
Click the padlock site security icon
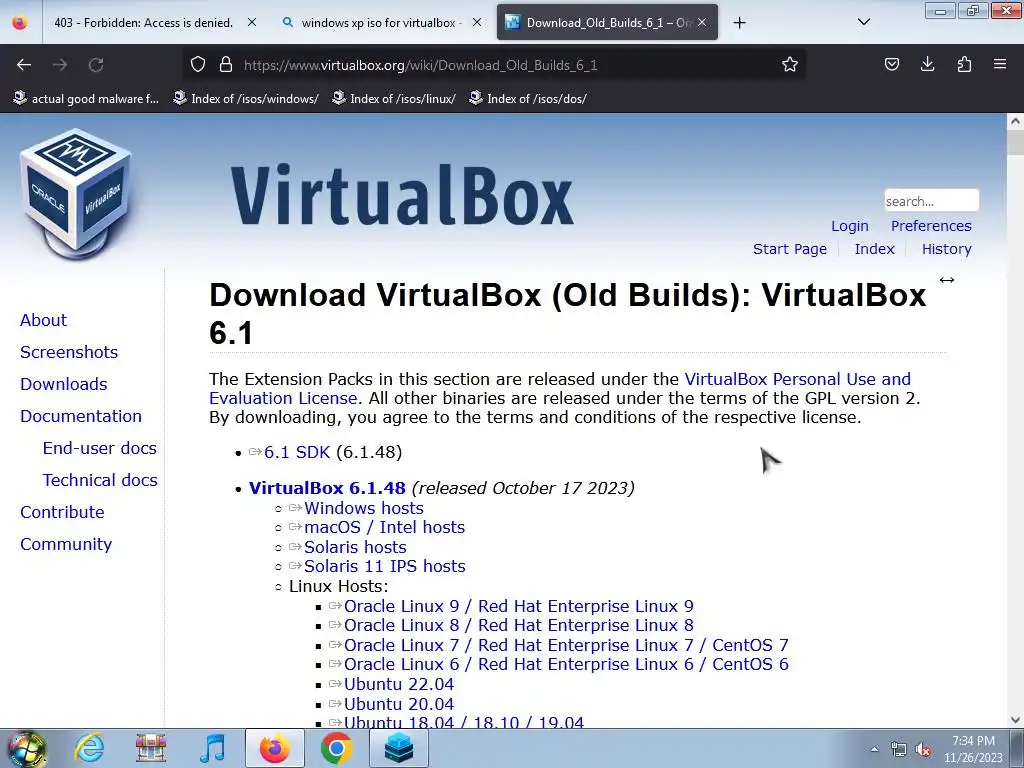pyautogui.click(x=226, y=64)
